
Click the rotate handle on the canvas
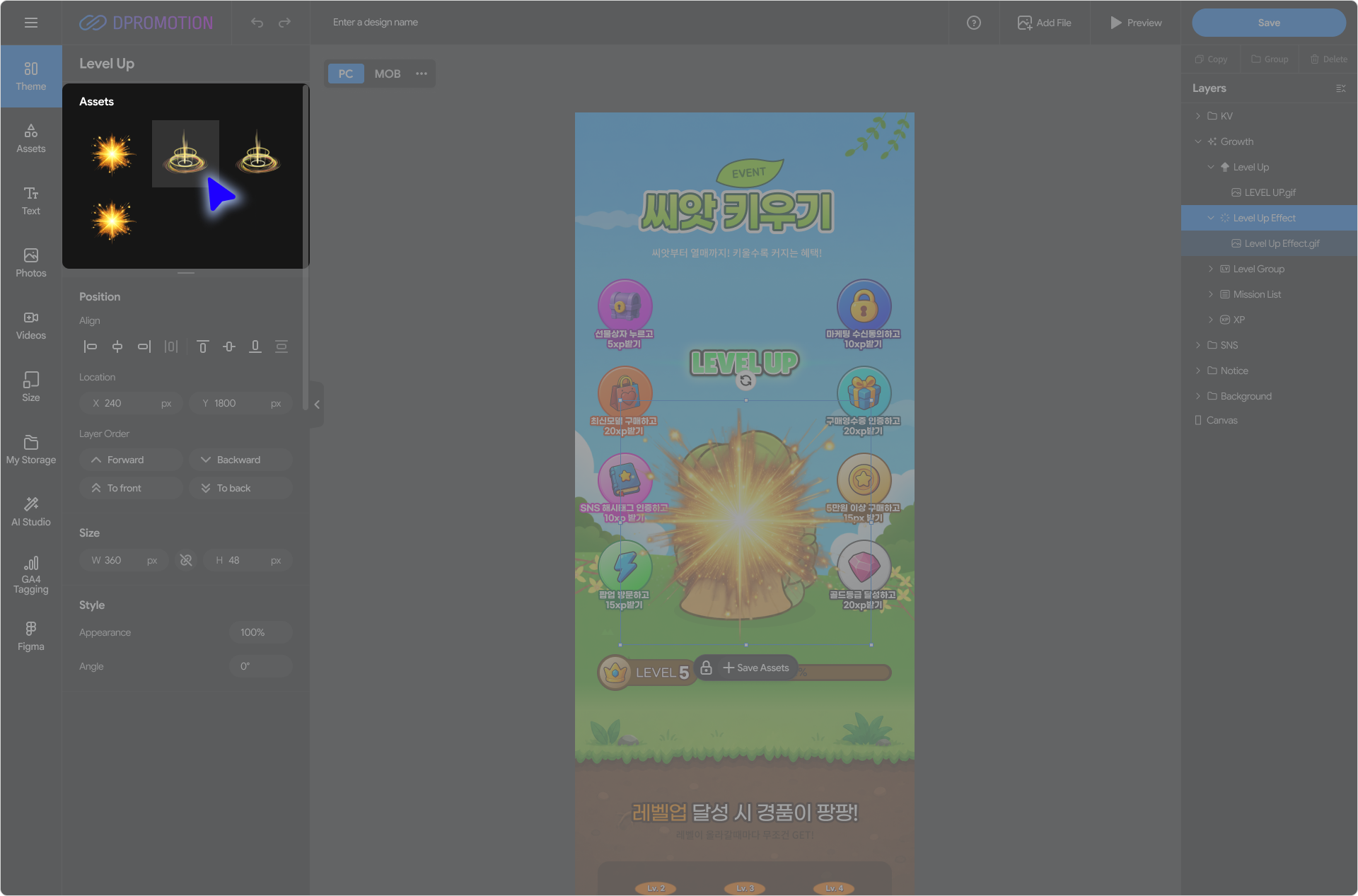[x=745, y=380]
